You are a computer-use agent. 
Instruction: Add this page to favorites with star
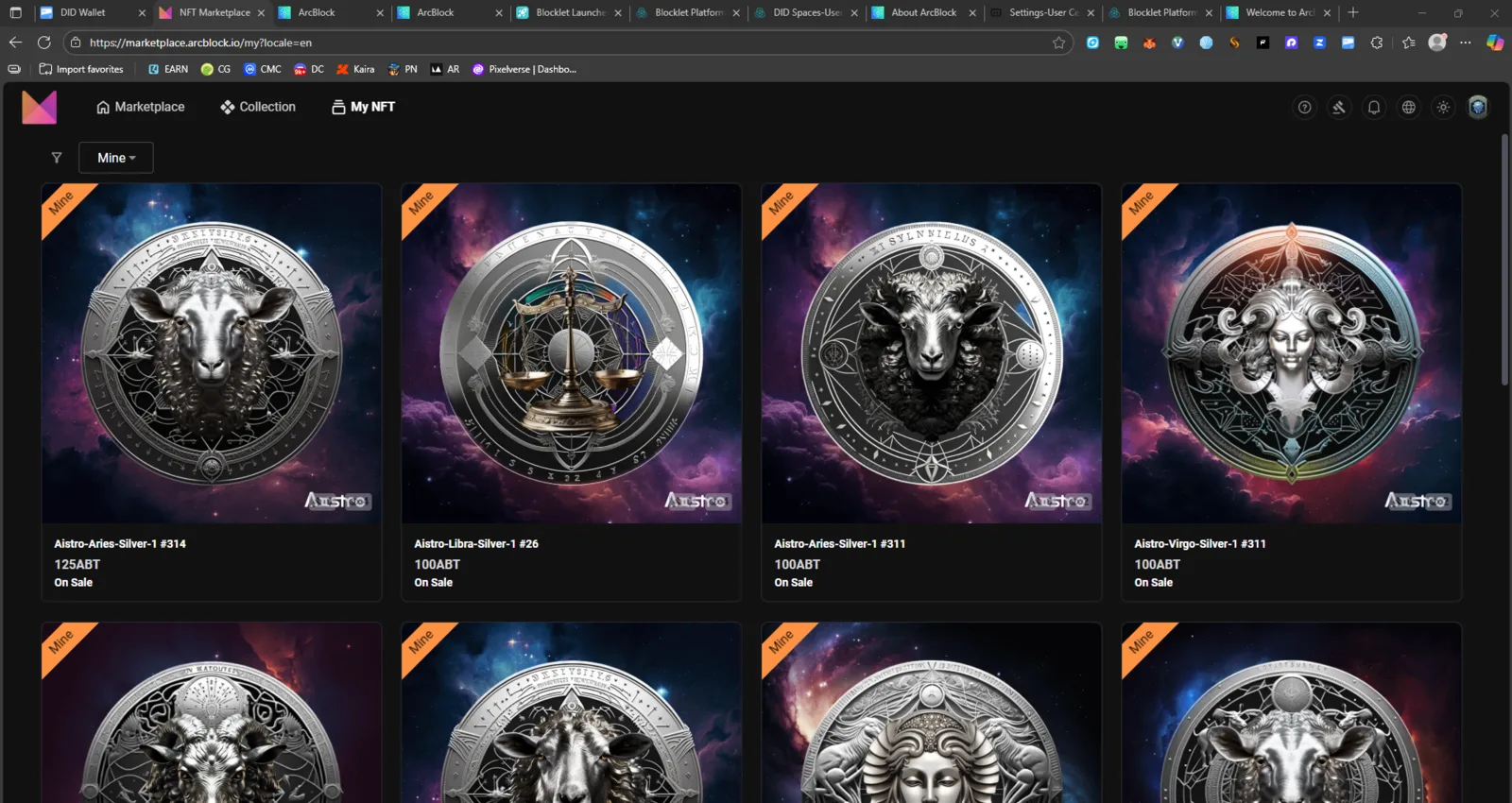(1058, 43)
